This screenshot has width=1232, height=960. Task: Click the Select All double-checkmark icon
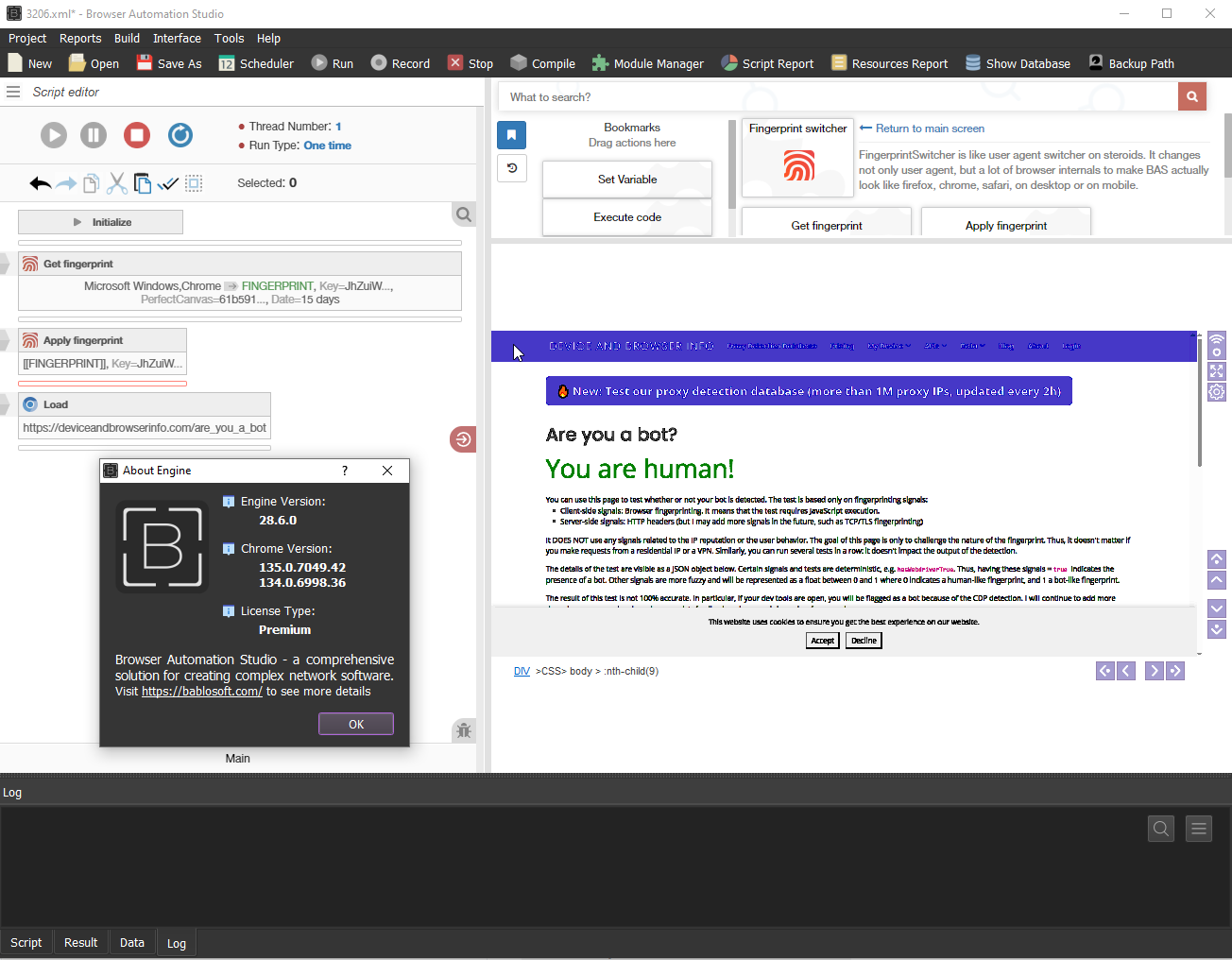coord(168,183)
